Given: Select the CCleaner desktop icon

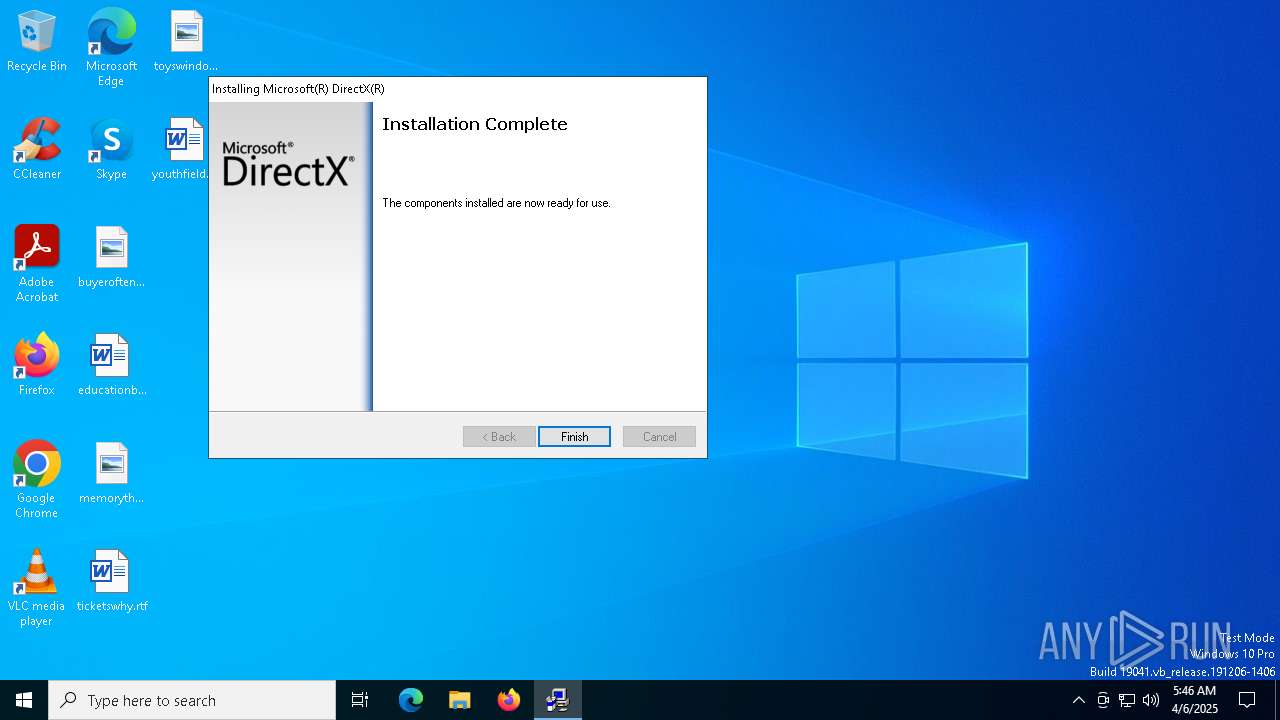Looking at the screenshot, I should [x=37, y=150].
